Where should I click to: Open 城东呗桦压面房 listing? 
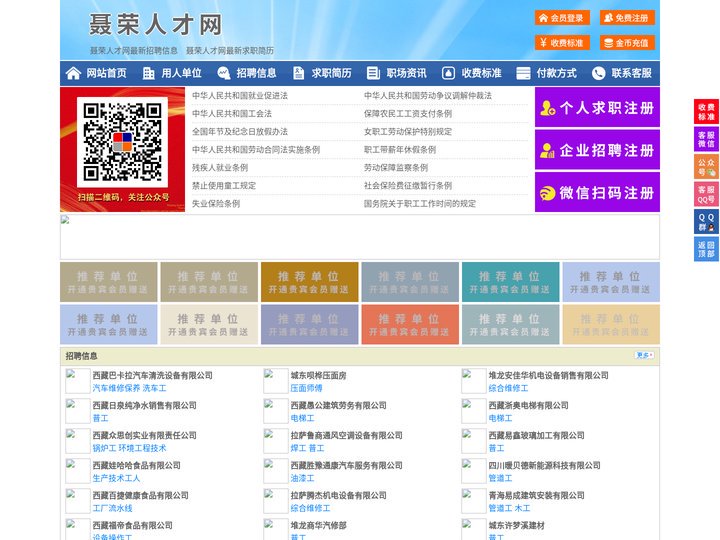(x=319, y=375)
